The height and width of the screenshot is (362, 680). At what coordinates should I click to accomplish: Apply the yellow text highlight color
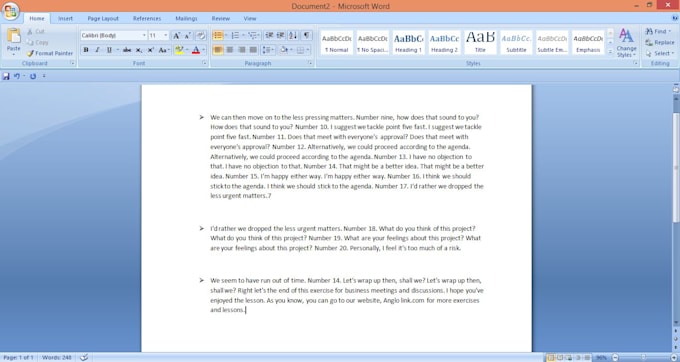point(179,50)
